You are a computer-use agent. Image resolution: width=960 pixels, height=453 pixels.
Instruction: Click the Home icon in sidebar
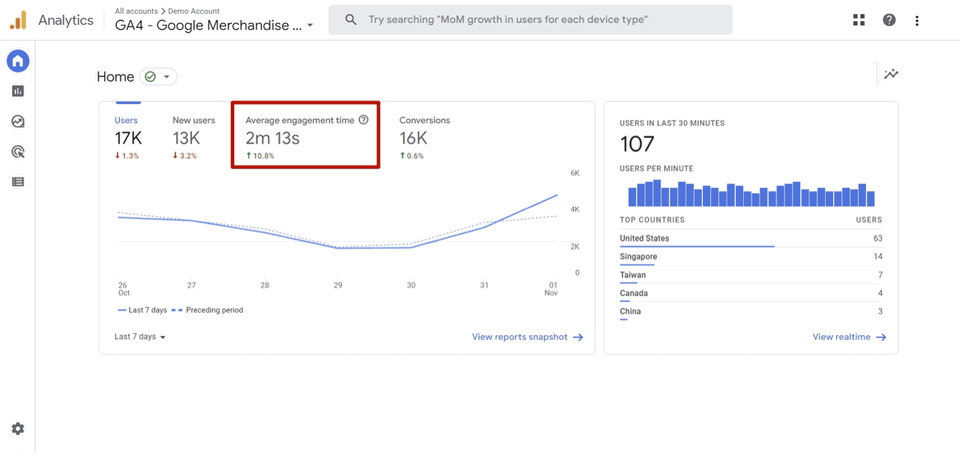tap(17, 62)
